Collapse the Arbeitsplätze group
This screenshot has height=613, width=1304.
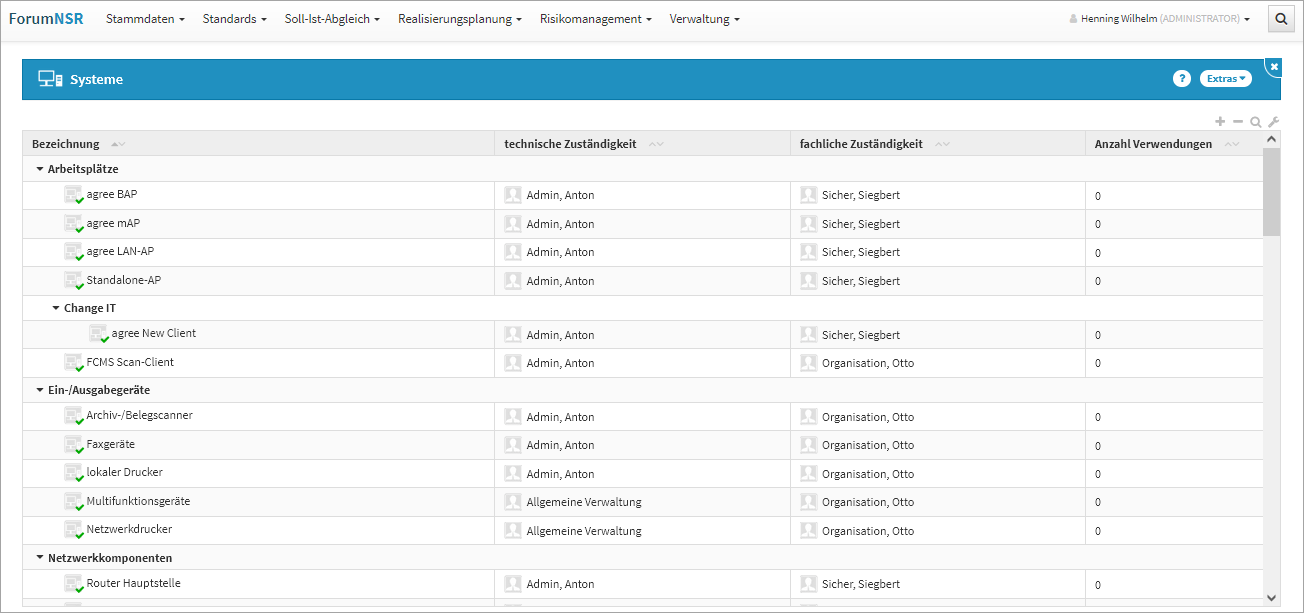(40, 169)
